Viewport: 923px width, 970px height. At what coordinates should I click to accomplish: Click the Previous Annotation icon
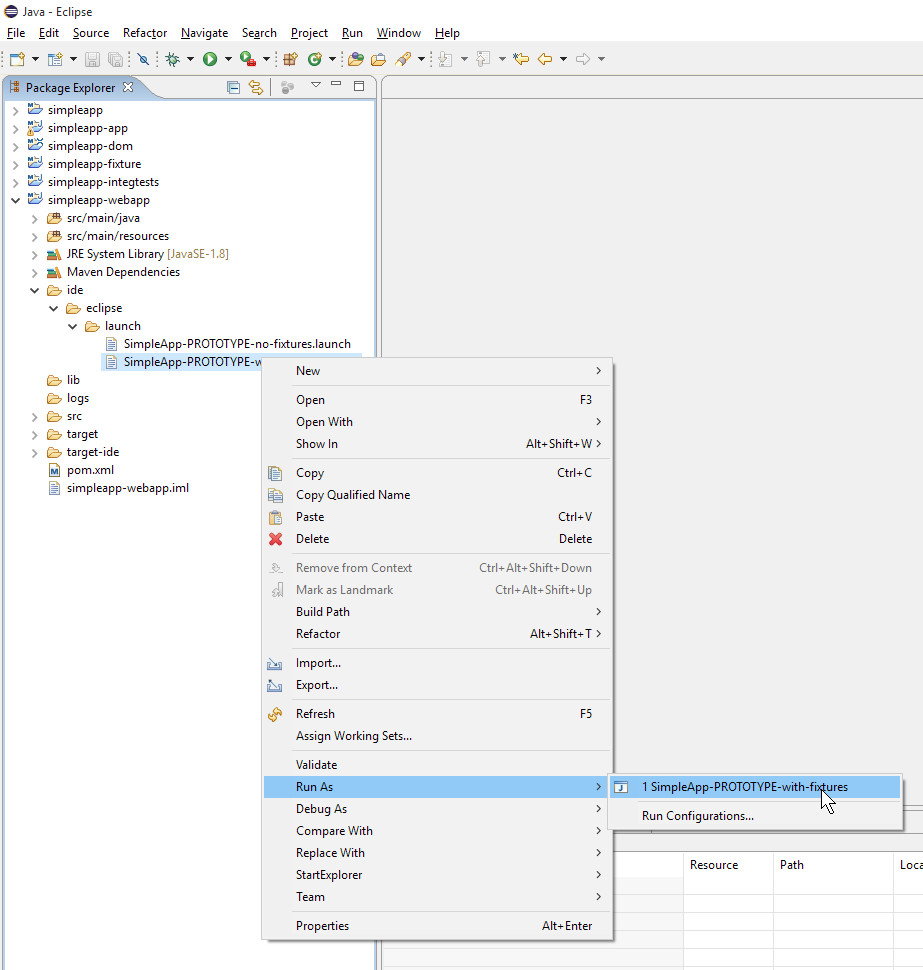[x=483, y=59]
